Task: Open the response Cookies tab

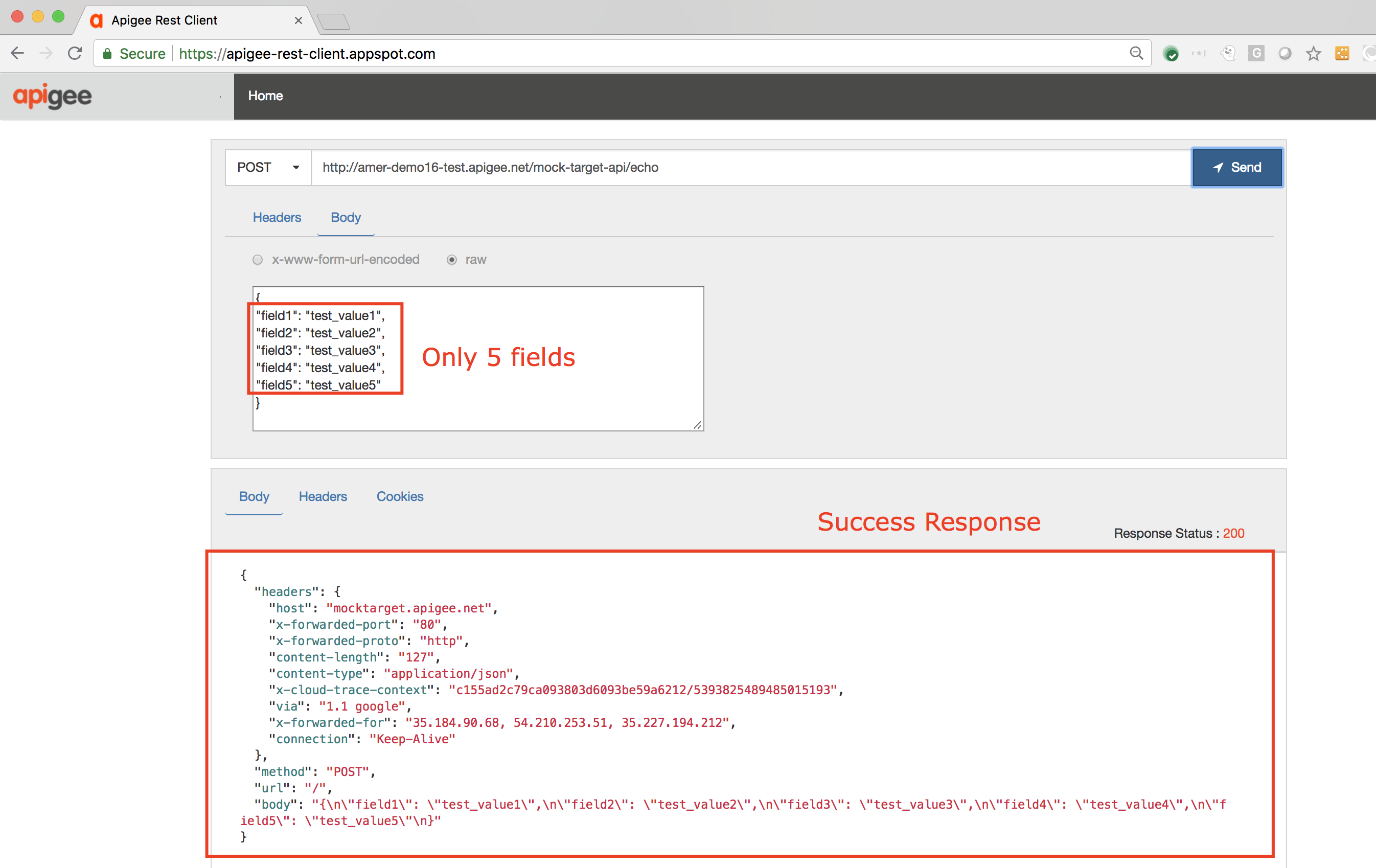Action: tap(399, 496)
